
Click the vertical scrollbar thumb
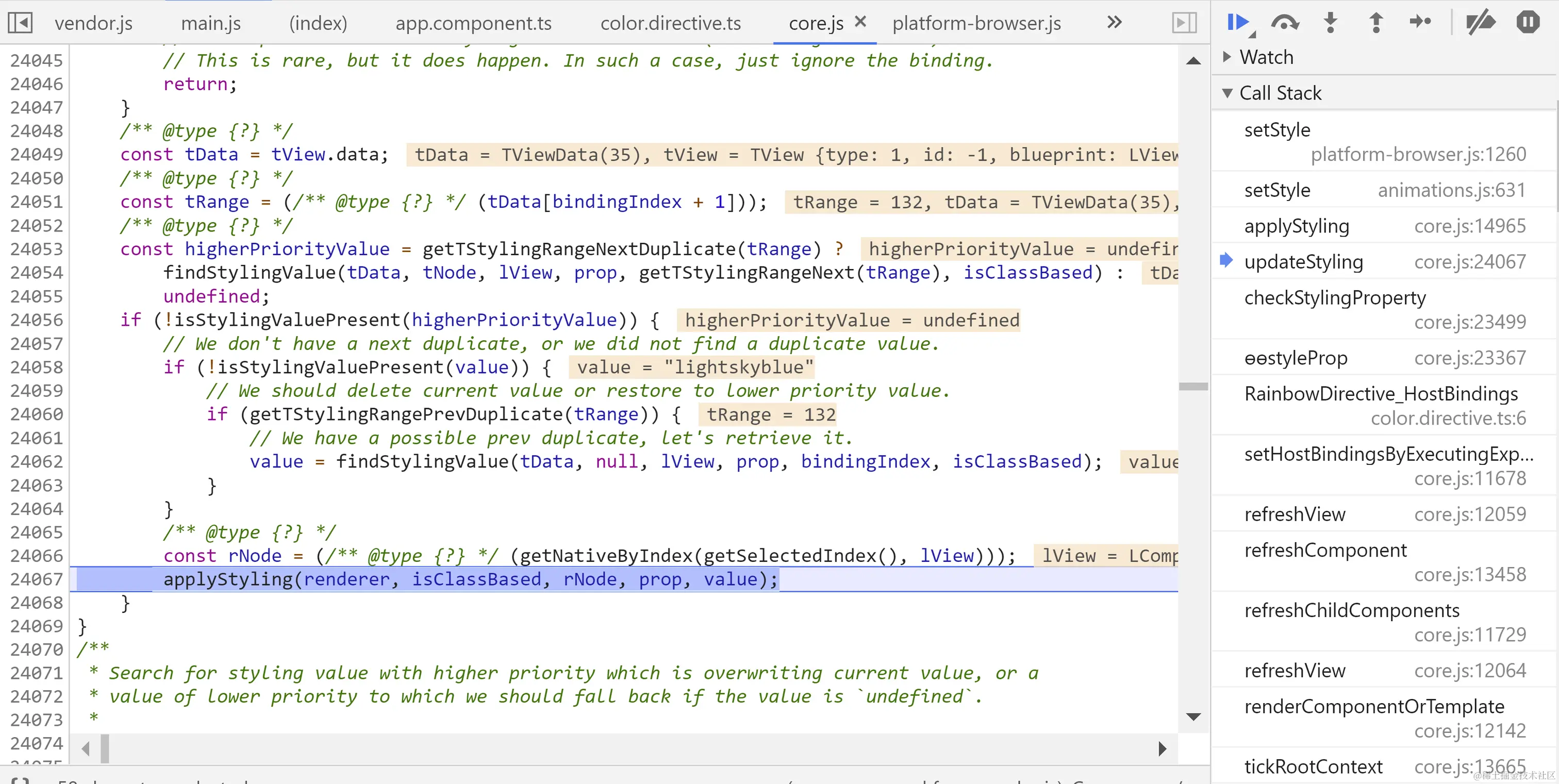coord(1193,386)
